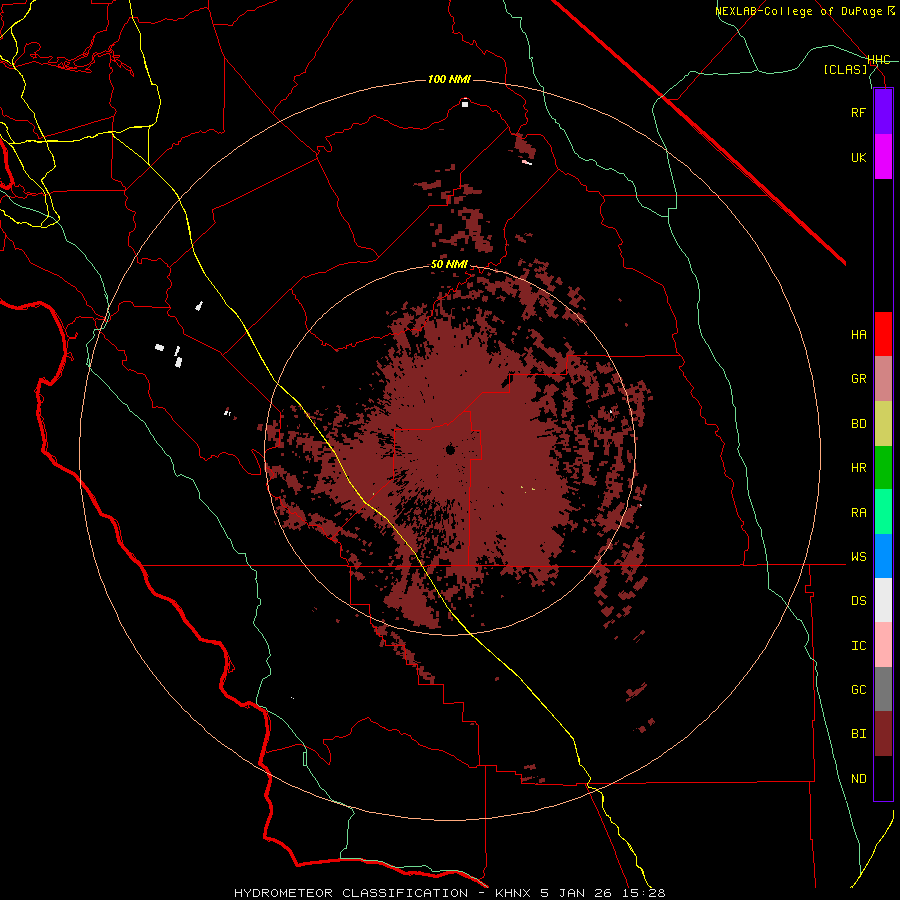Click the DS legend label

pos(858,601)
